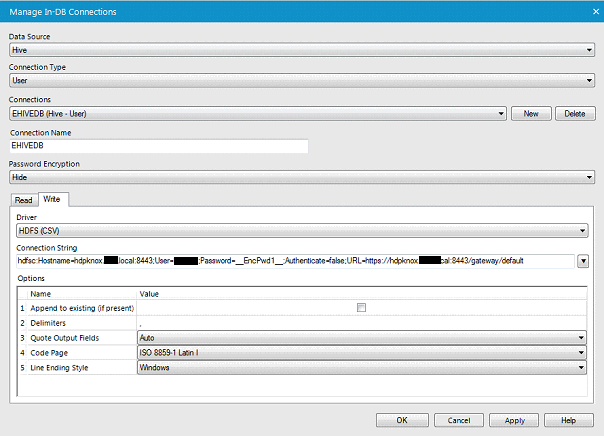Open the Line Ending Style dropdown showing Windows
The width and height of the screenshot is (604, 437).
362,368
